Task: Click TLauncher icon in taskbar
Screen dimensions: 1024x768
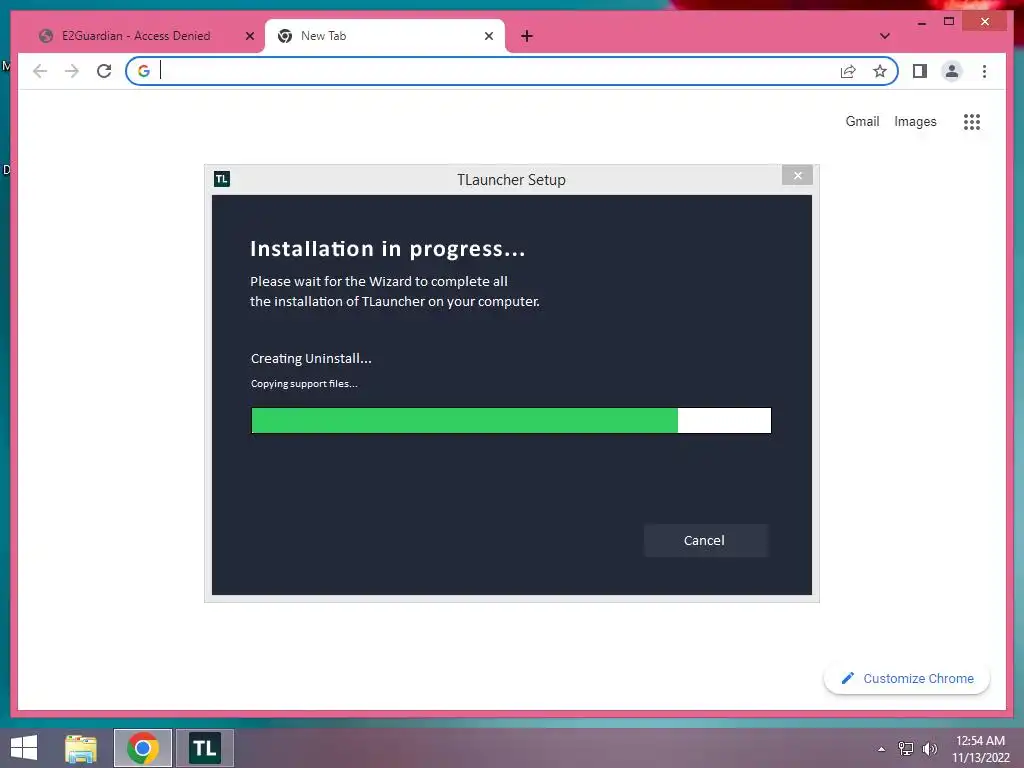Action: tap(205, 748)
